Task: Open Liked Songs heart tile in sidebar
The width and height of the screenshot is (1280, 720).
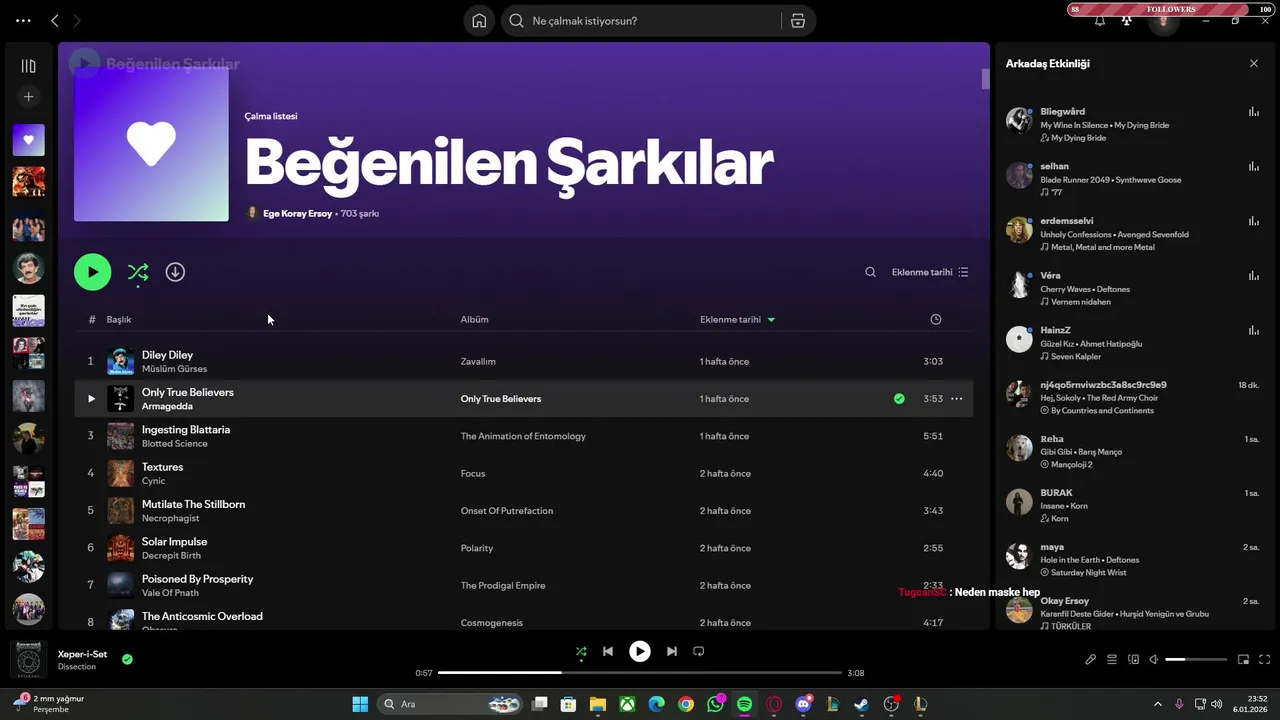Action: point(28,140)
